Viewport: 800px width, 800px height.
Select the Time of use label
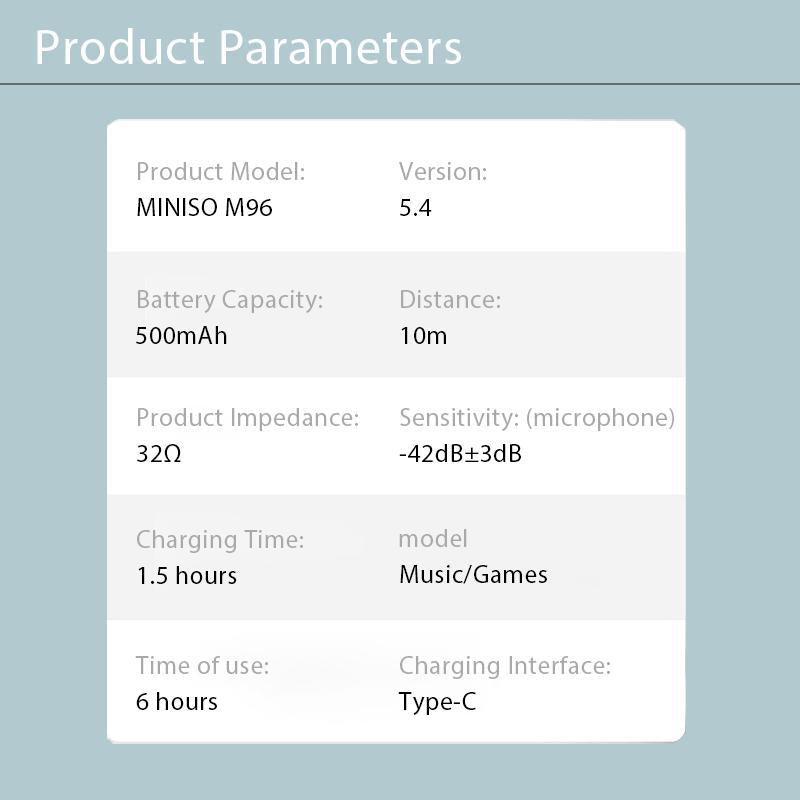(x=203, y=665)
